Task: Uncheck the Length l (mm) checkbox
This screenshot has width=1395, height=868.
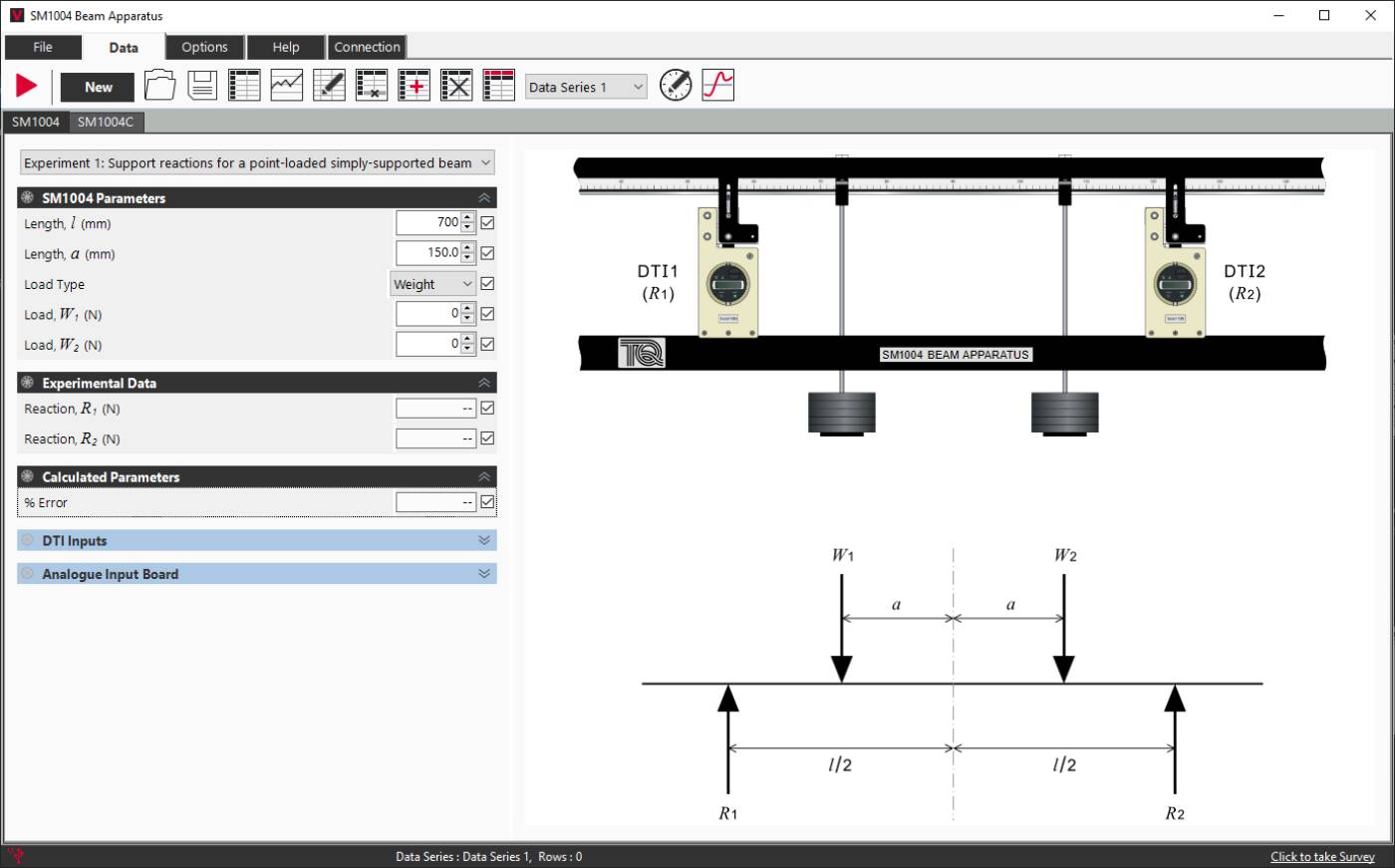Action: 487,223
